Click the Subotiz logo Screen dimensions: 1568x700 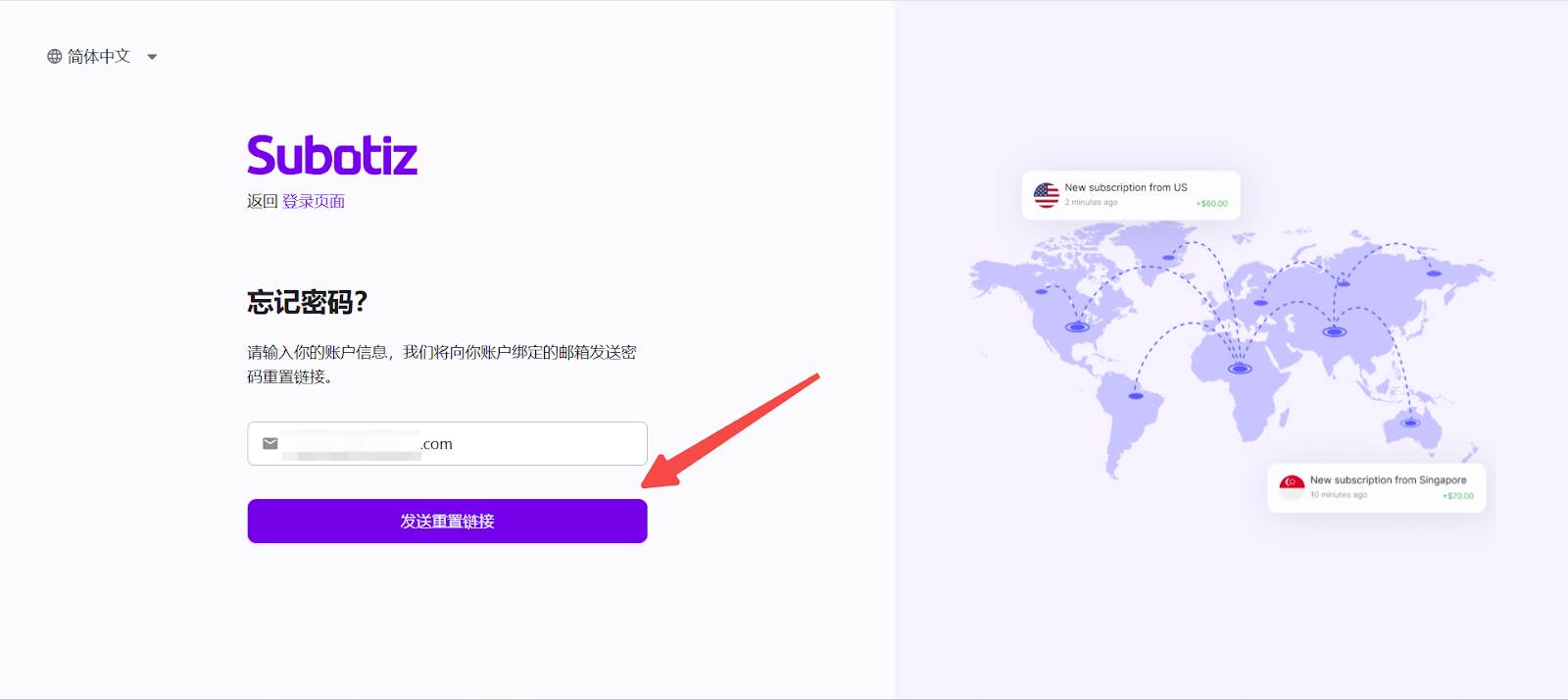click(x=332, y=156)
